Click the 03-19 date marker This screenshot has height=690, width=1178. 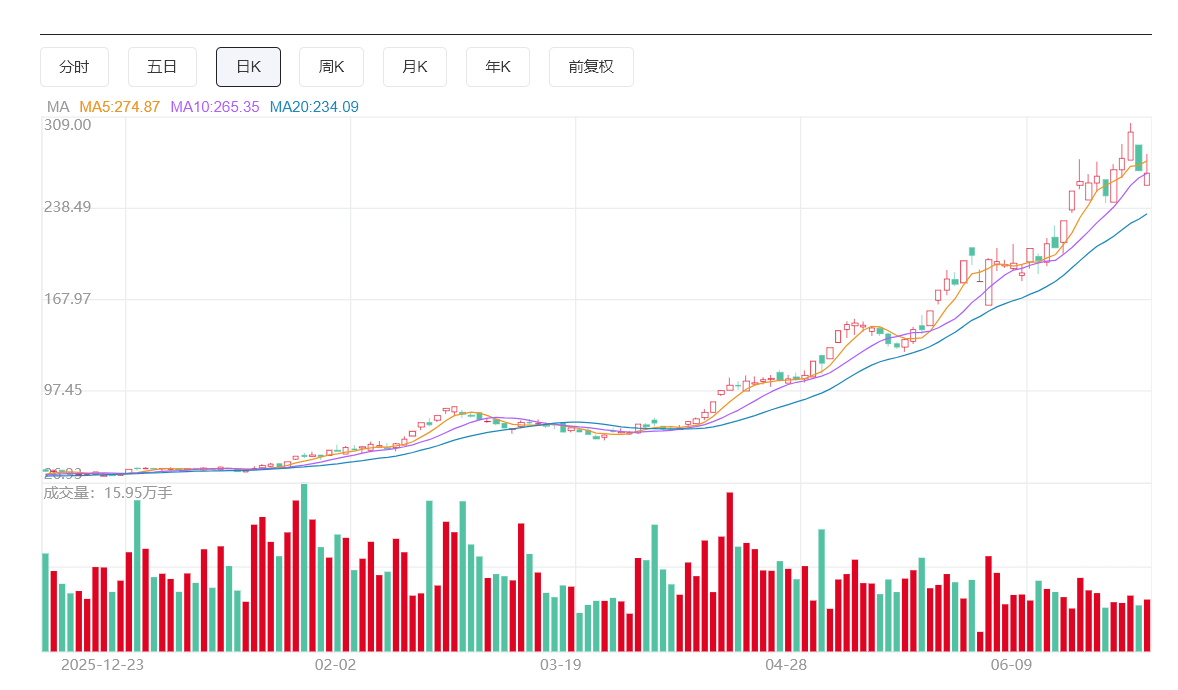(560, 664)
